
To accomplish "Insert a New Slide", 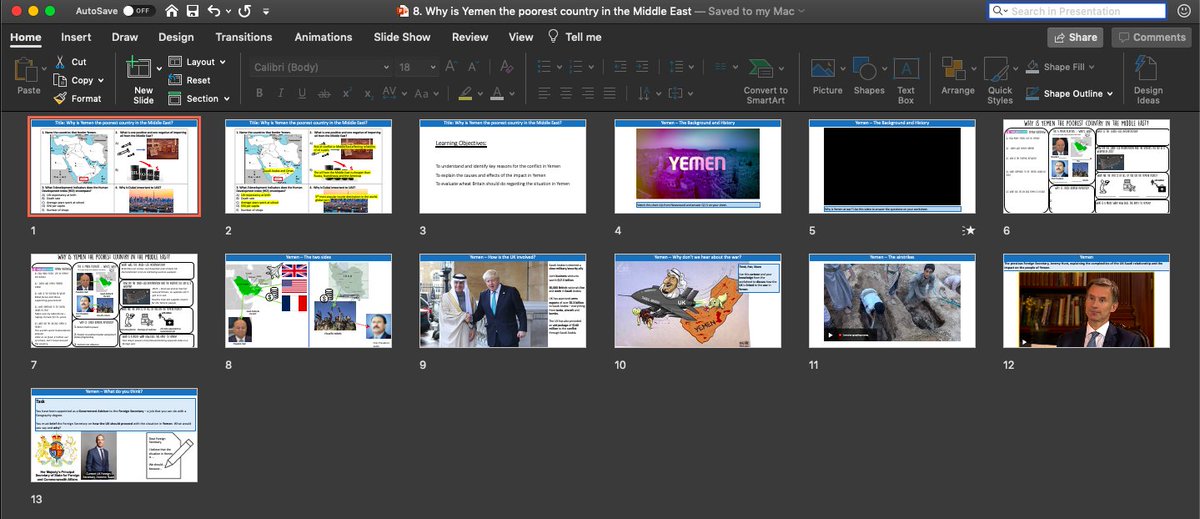I will coord(143,80).
